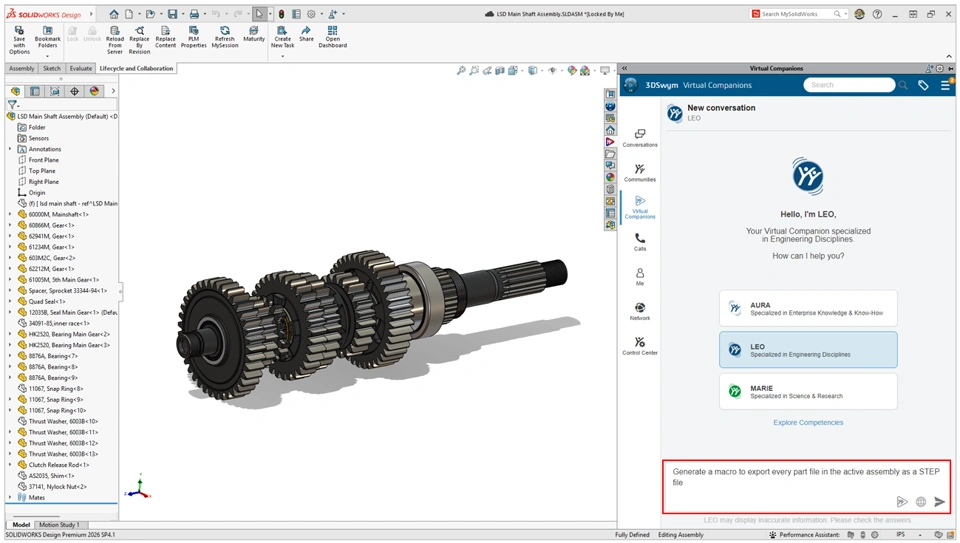
Task: Open the Create New Task dropdown arrow
Action: point(282,56)
